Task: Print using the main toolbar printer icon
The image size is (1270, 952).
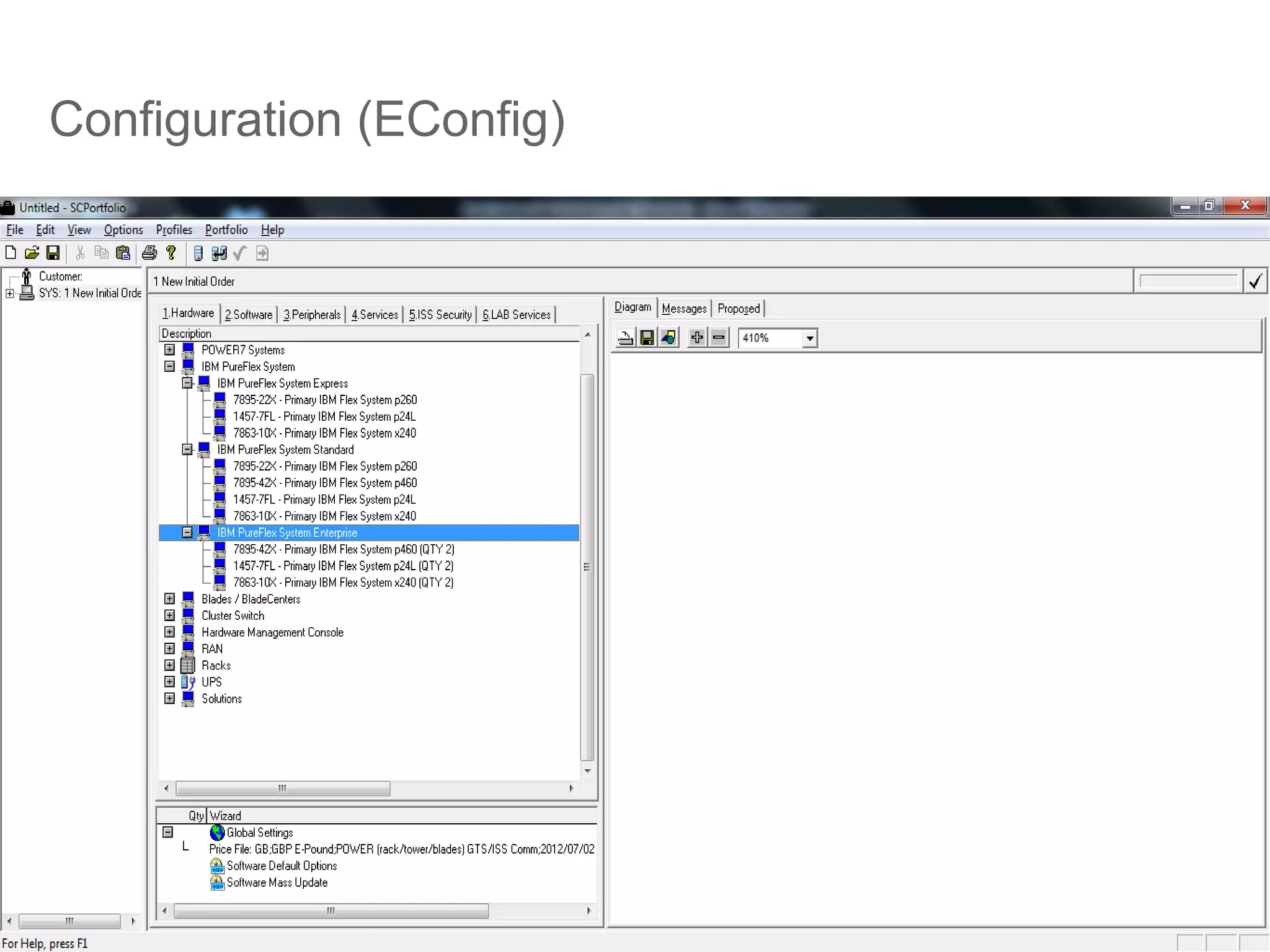Action: pos(149,253)
